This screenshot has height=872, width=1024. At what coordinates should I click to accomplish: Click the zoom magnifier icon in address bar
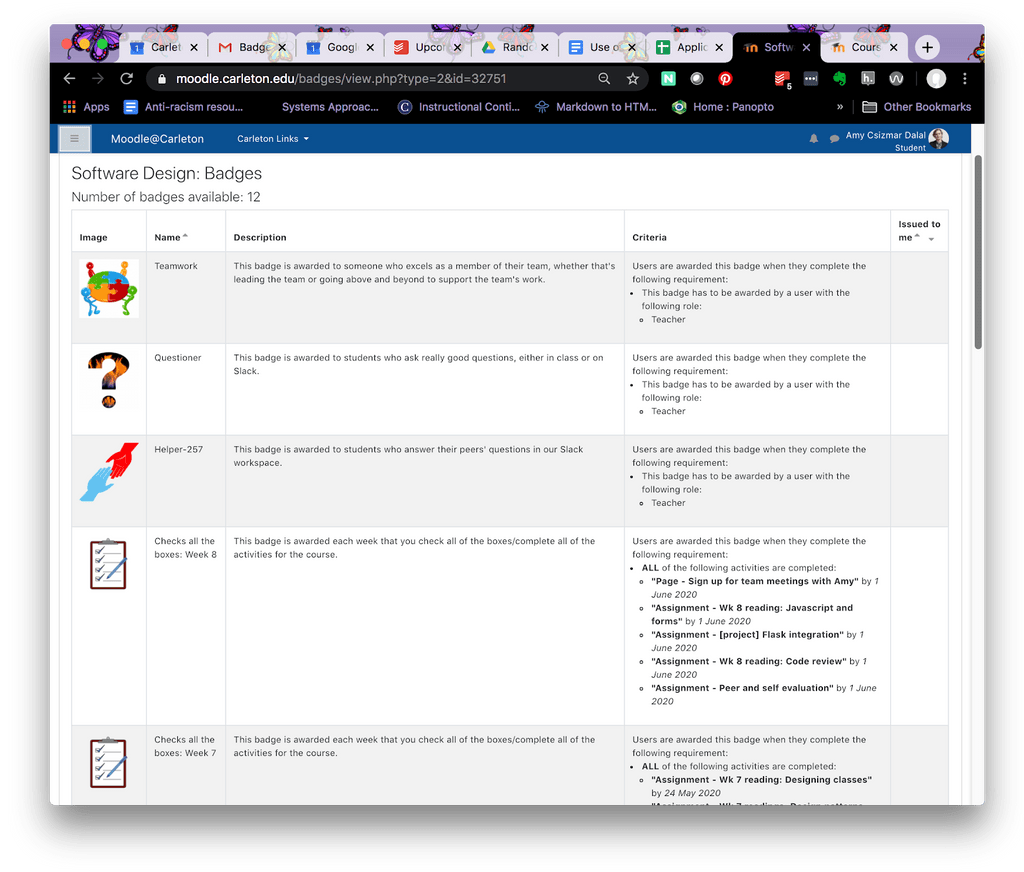coord(604,78)
